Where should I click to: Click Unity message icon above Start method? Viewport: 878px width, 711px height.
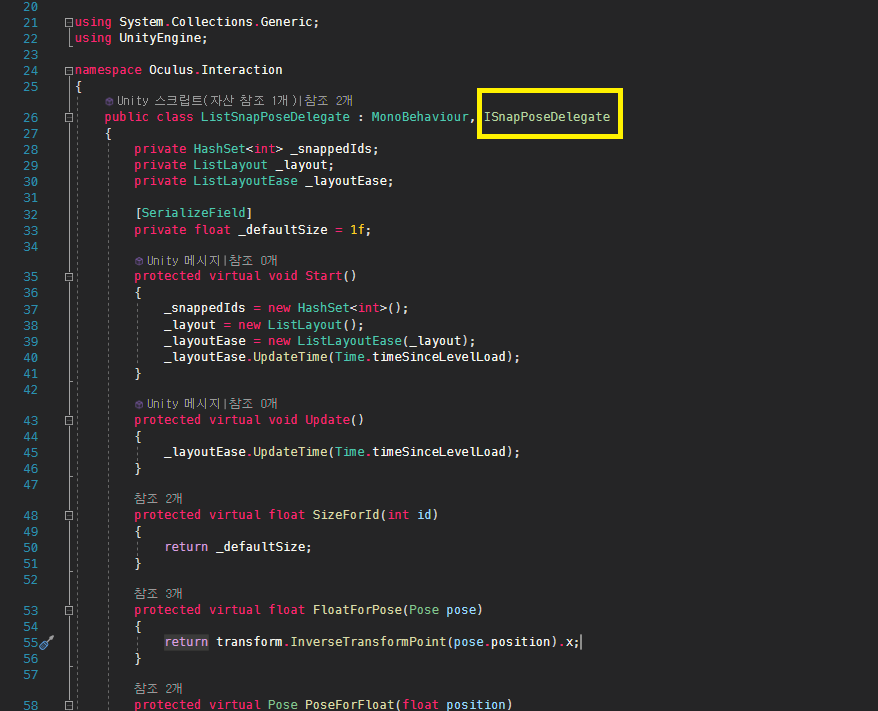[x=139, y=261]
